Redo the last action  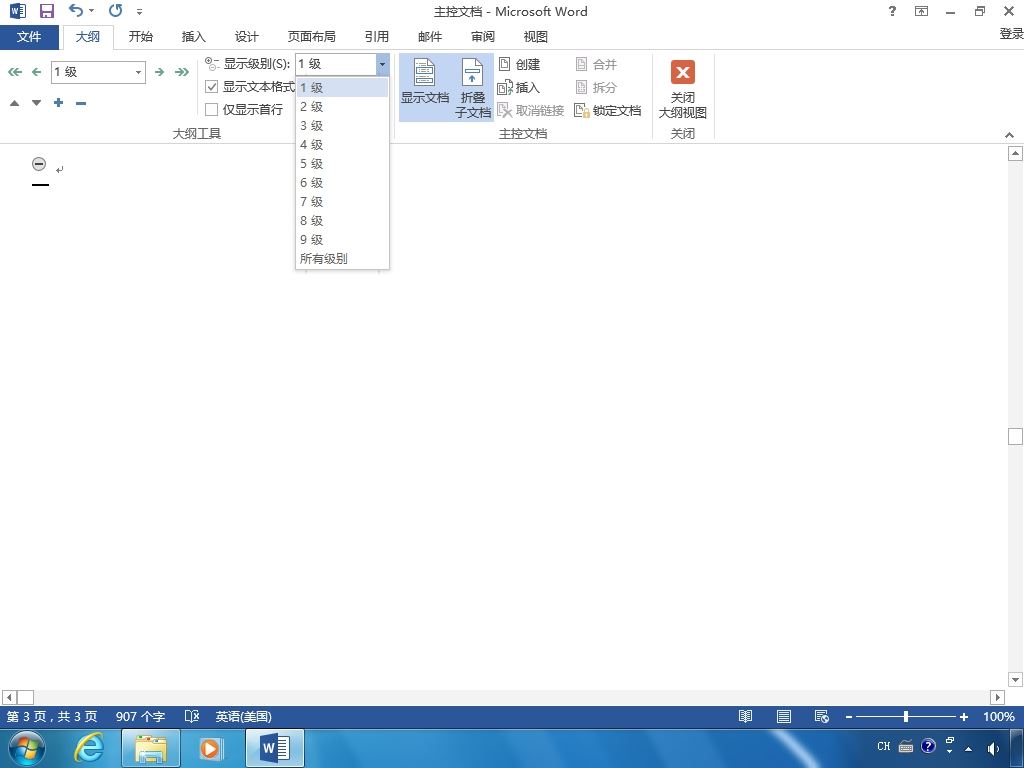click(x=116, y=10)
